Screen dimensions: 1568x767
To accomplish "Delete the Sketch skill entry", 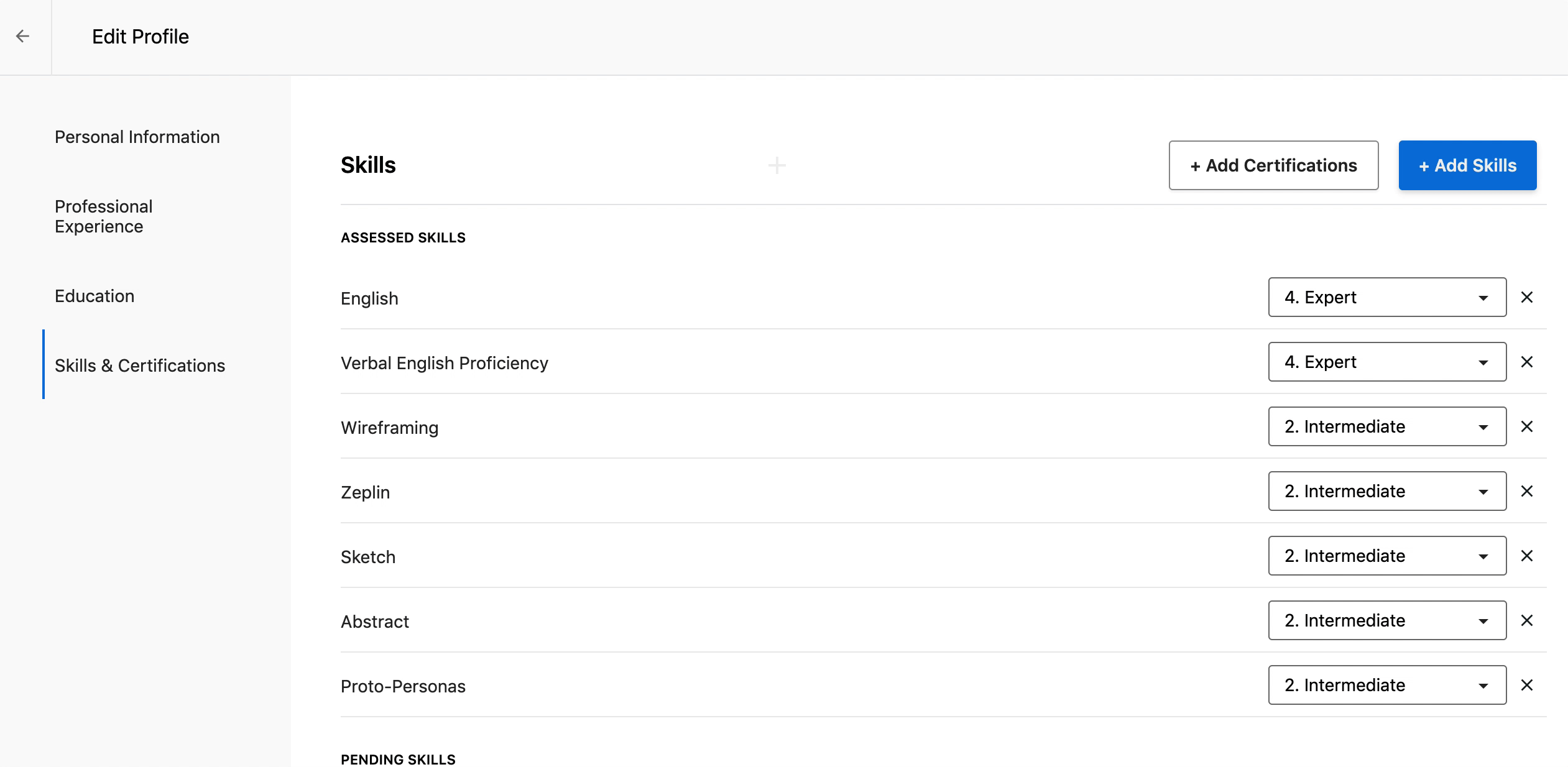I will click(x=1526, y=556).
